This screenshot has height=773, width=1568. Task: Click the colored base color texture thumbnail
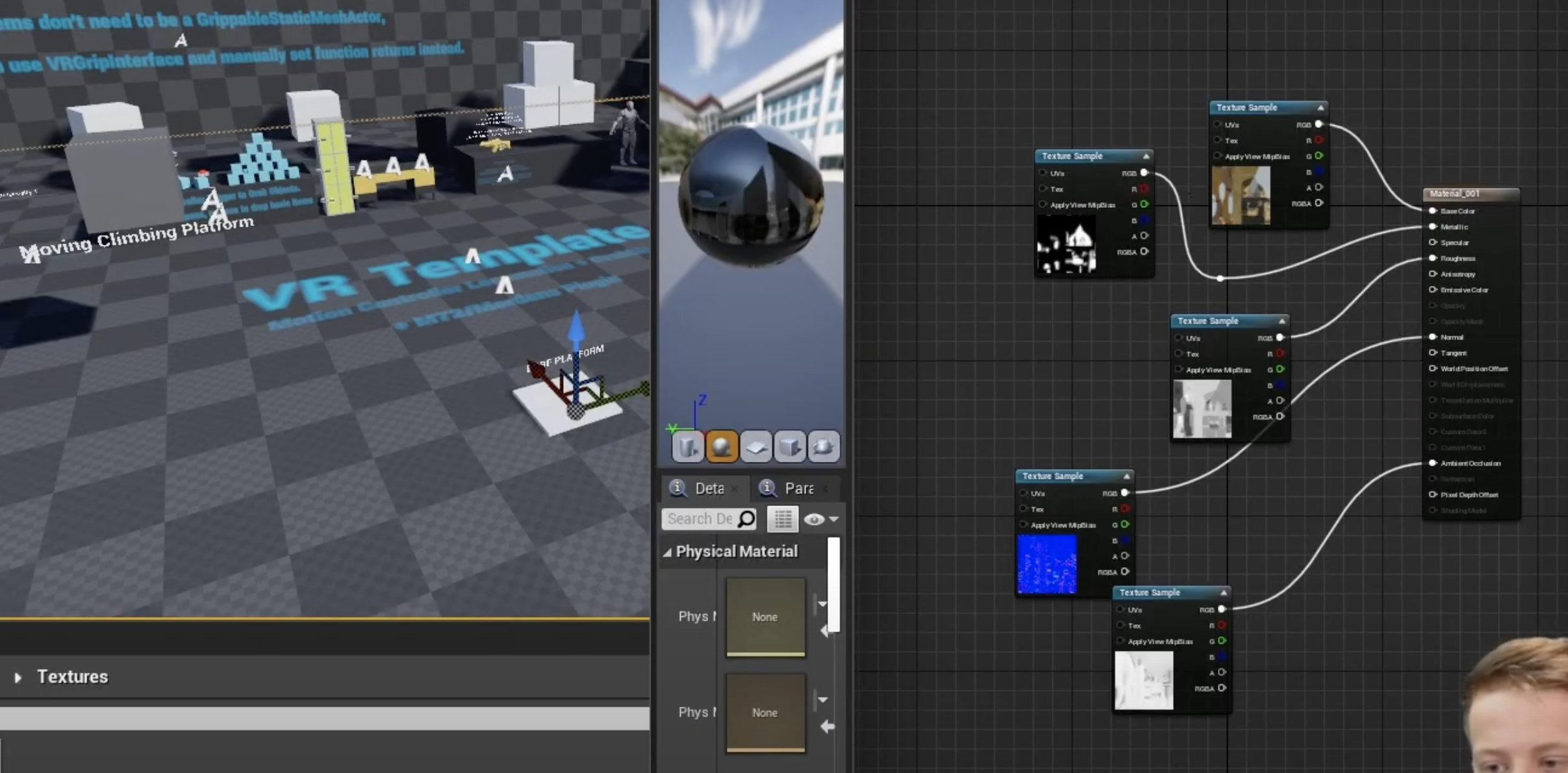click(1241, 196)
